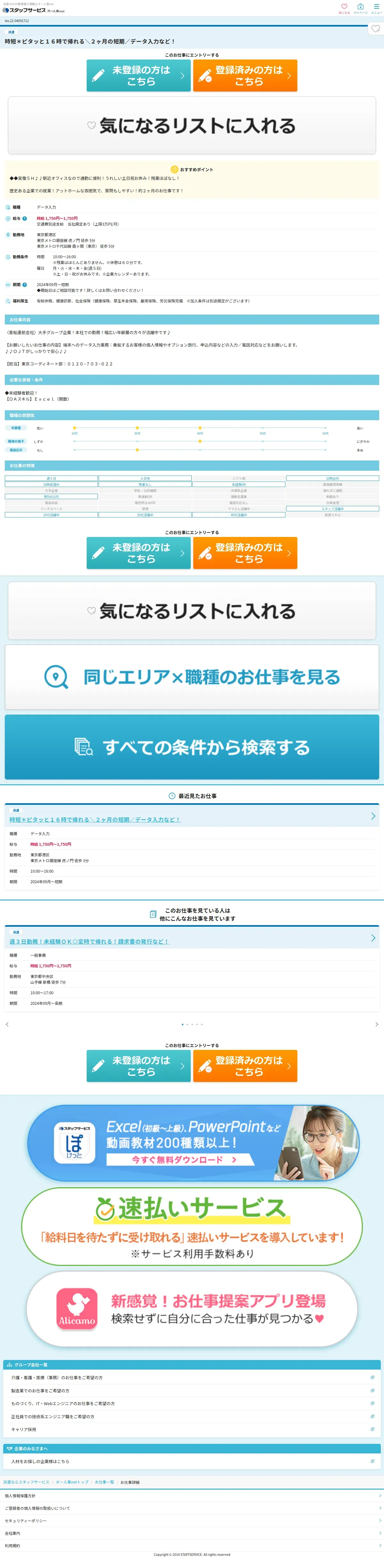Click 未登録の方はこちら button under the job title
This screenshot has width=384, height=1568.
click(x=138, y=76)
